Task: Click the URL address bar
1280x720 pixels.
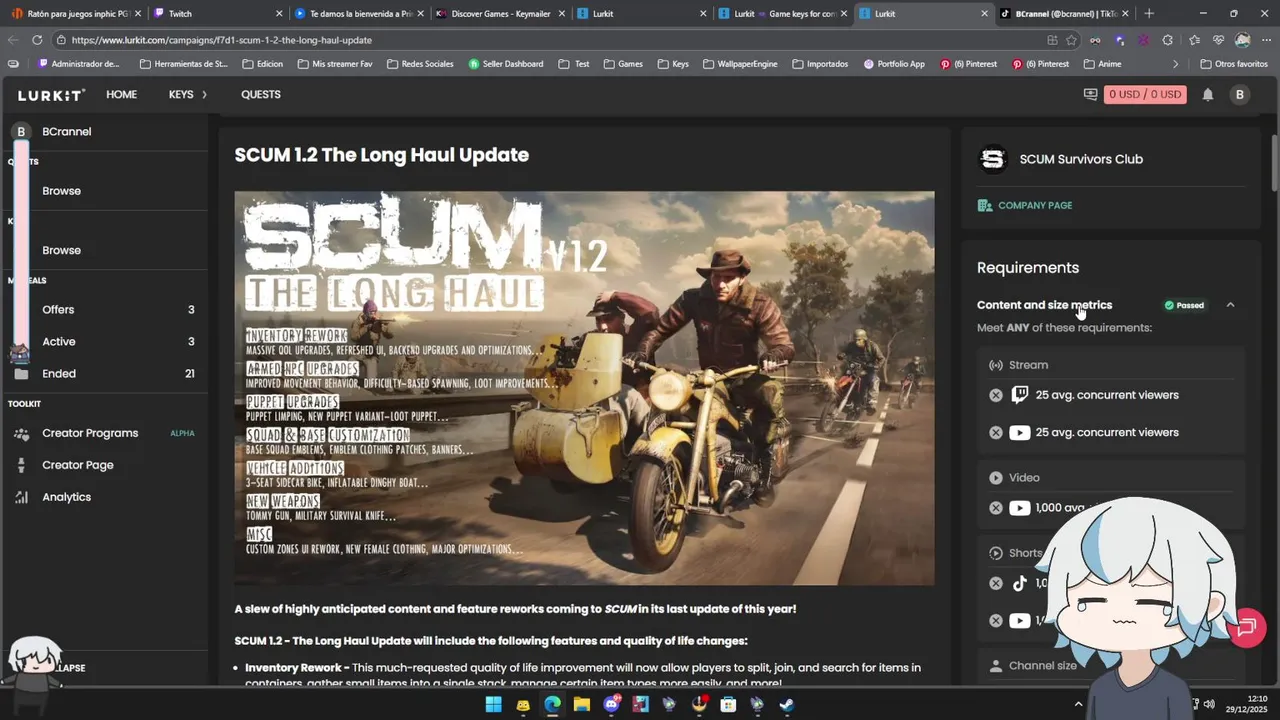Action: tap(550, 40)
